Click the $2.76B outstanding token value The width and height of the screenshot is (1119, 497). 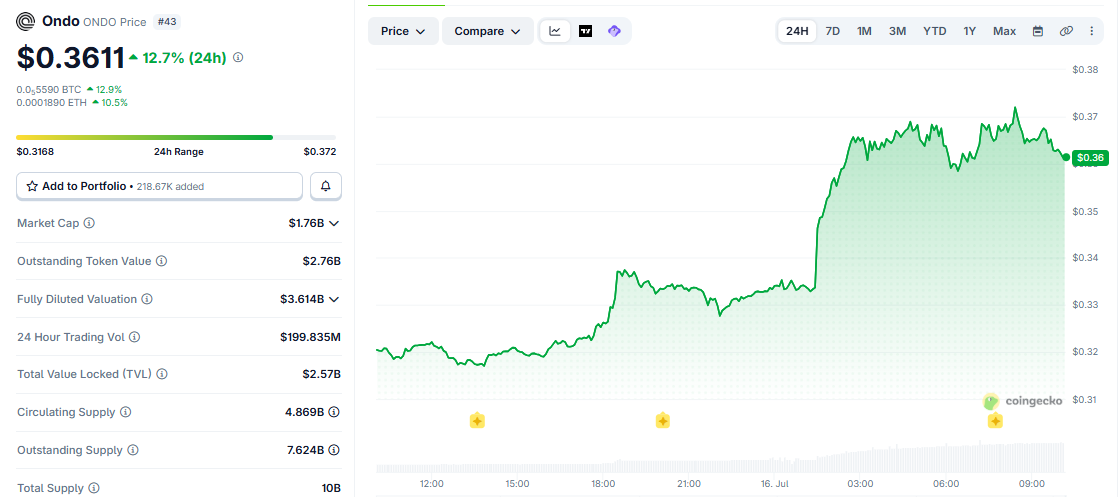(322, 261)
